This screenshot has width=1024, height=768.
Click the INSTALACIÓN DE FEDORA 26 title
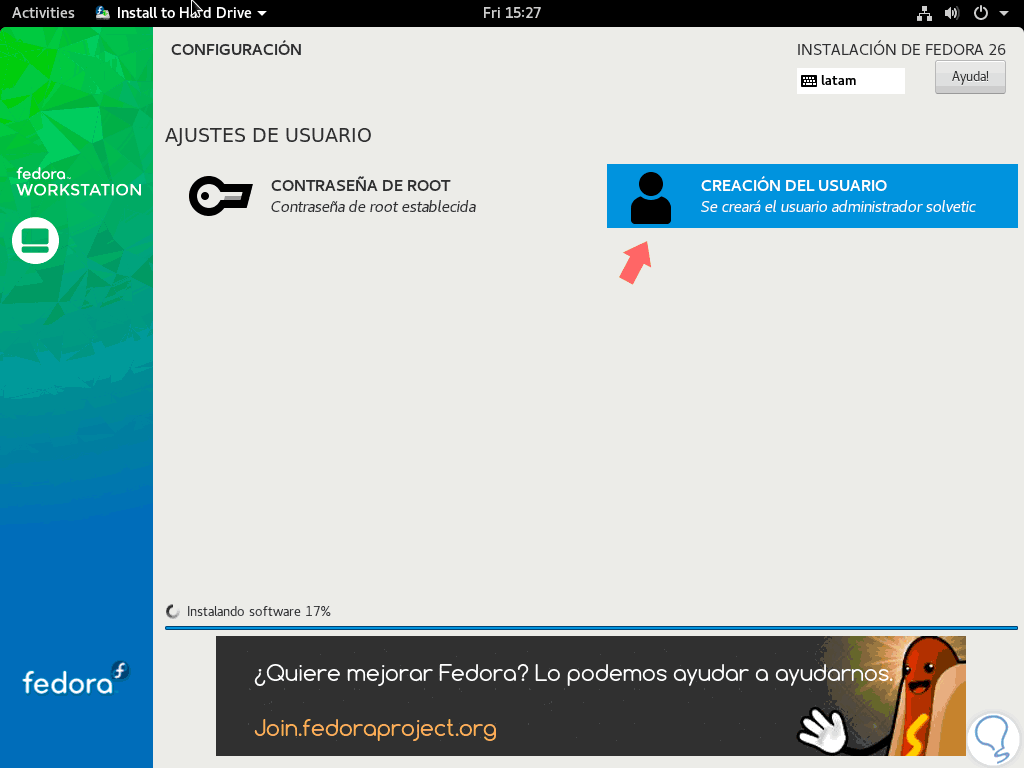901,50
